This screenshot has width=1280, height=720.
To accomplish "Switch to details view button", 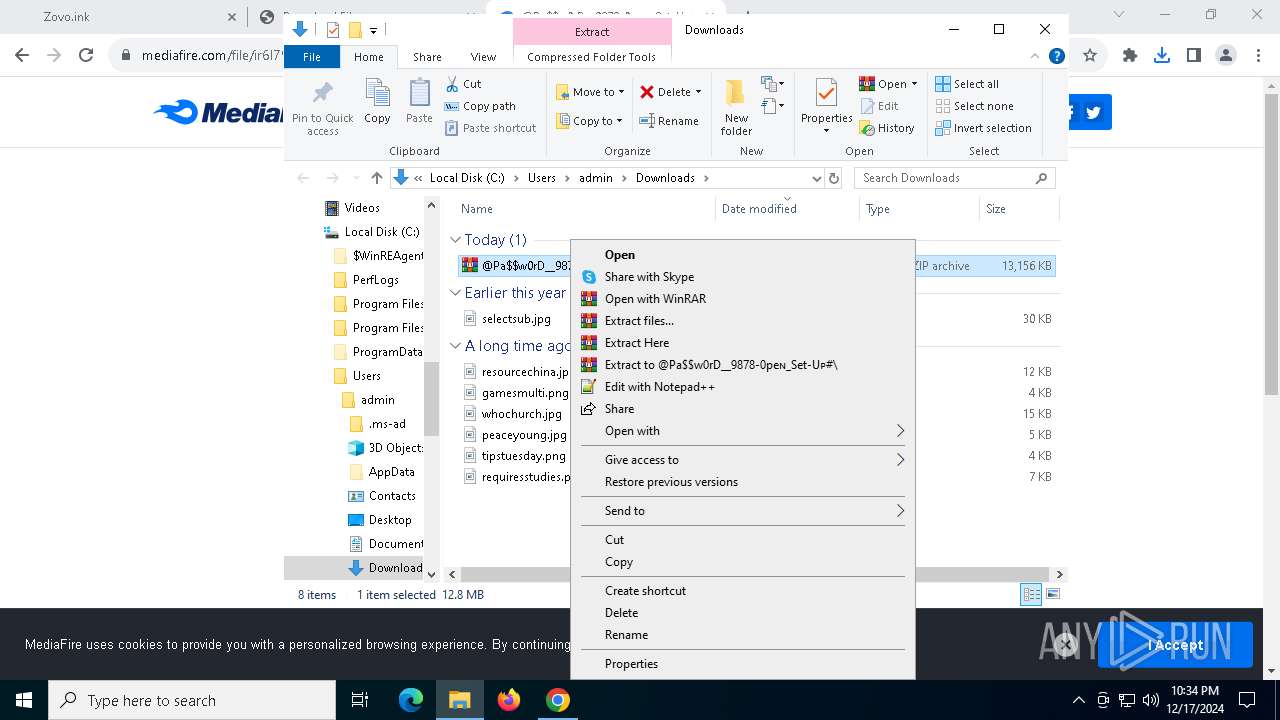I will point(1031,595).
